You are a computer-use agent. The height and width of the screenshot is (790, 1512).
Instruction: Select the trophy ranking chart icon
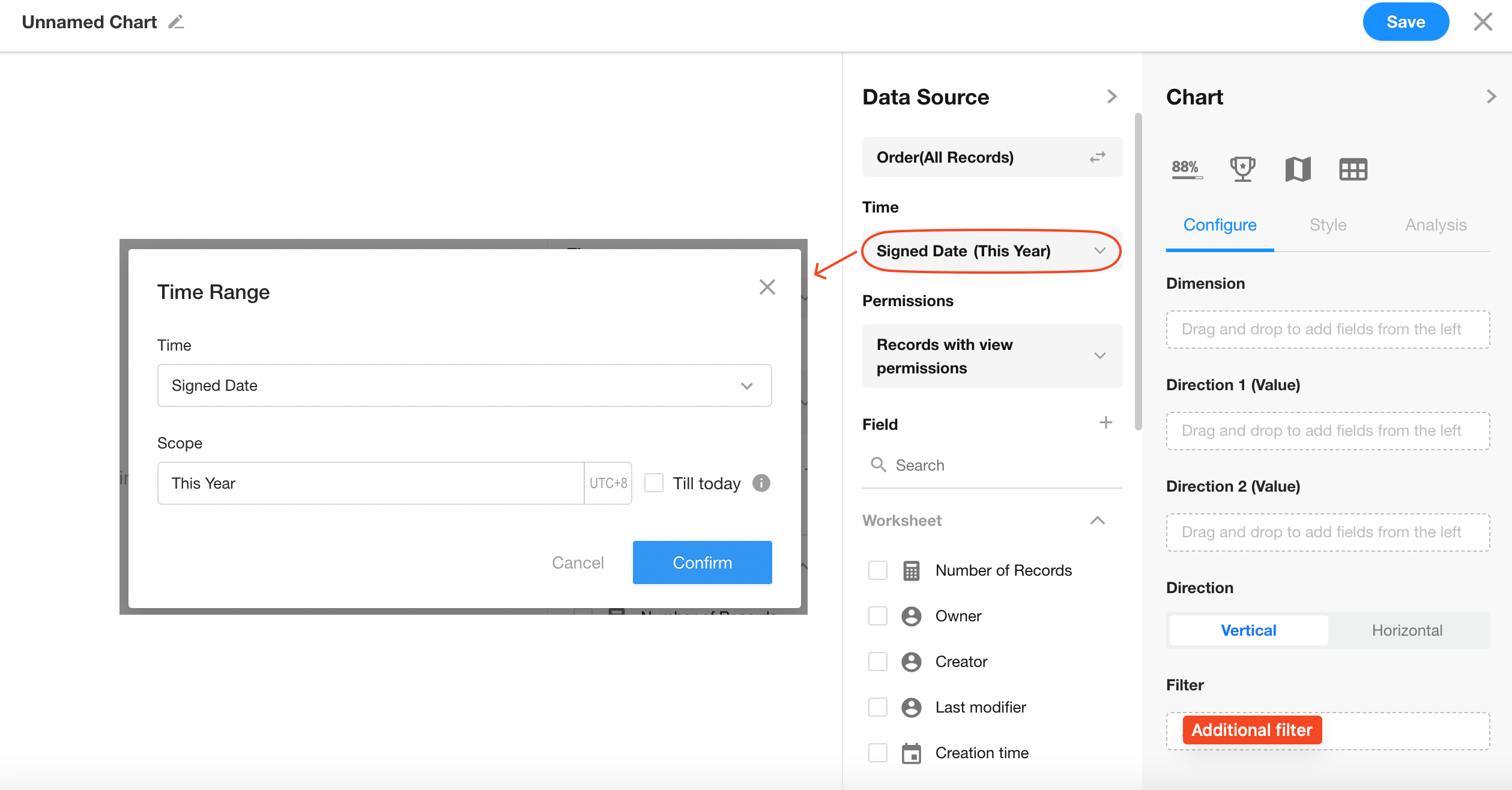1242,169
